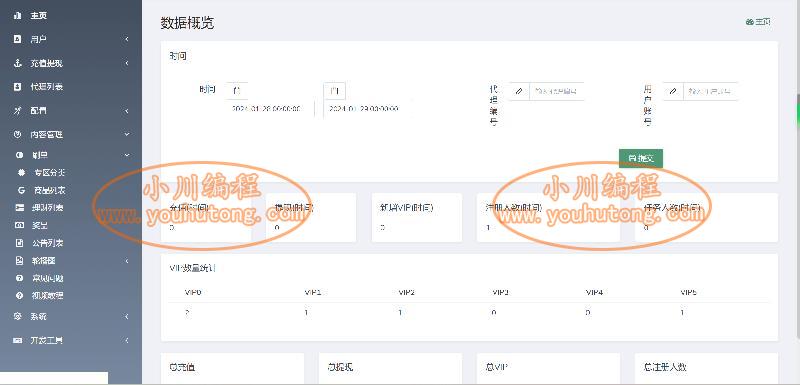Open the 代理列表 sidebar item
The height and width of the screenshot is (385, 800).
coord(71,87)
